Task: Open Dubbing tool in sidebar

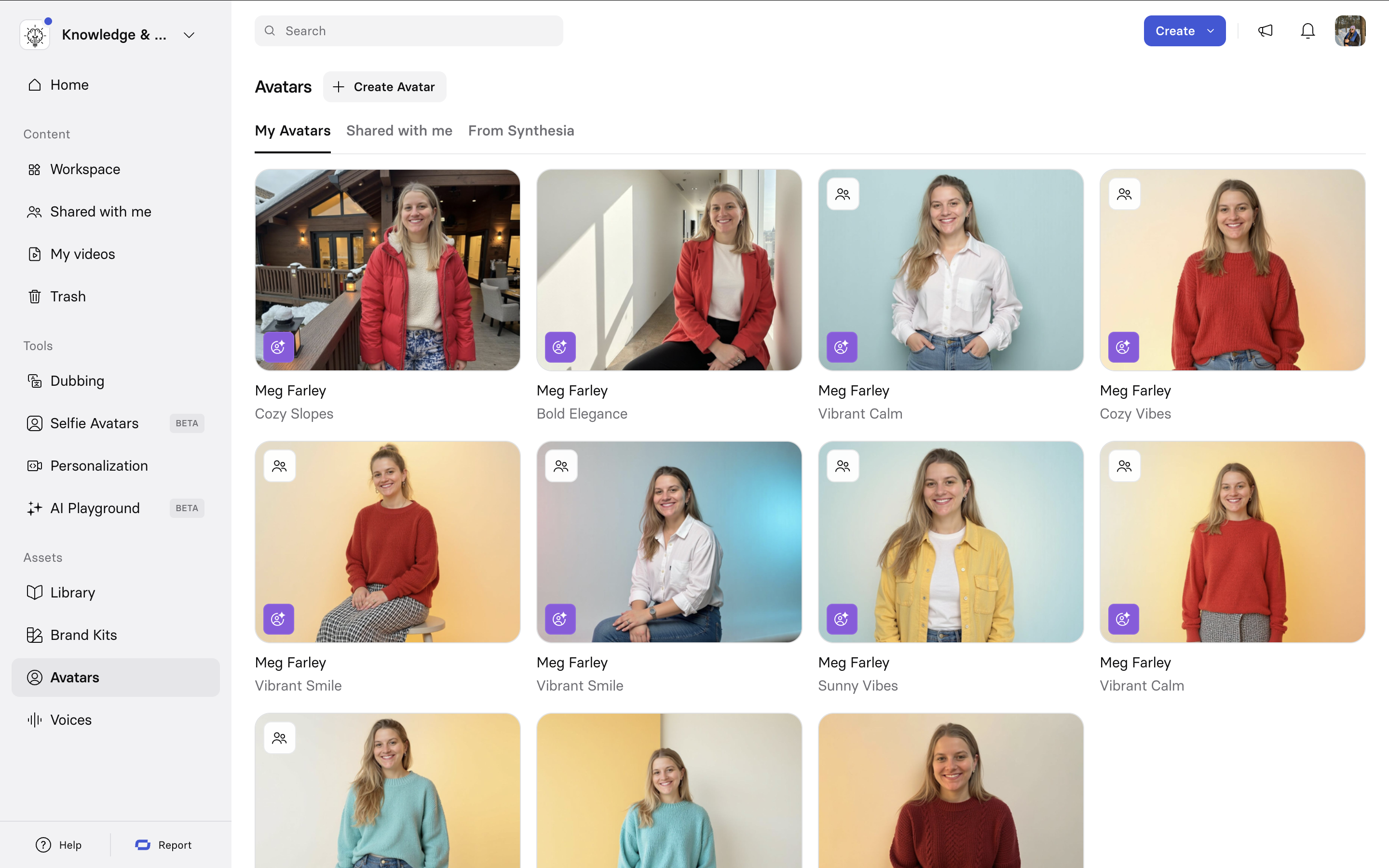Action: pyautogui.click(x=77, y=381)
